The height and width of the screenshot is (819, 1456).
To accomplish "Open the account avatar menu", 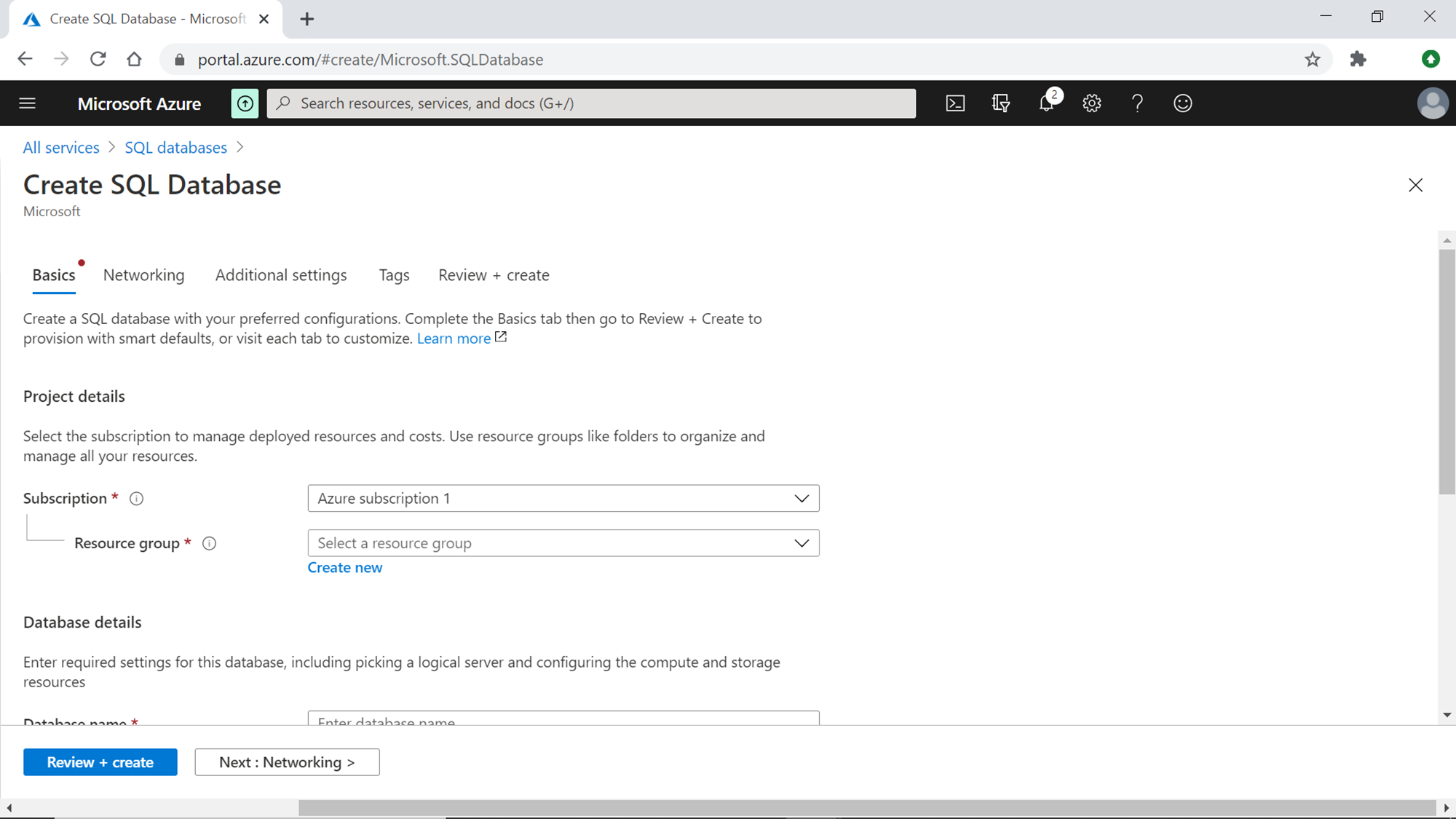I will tap(1432, 103).
